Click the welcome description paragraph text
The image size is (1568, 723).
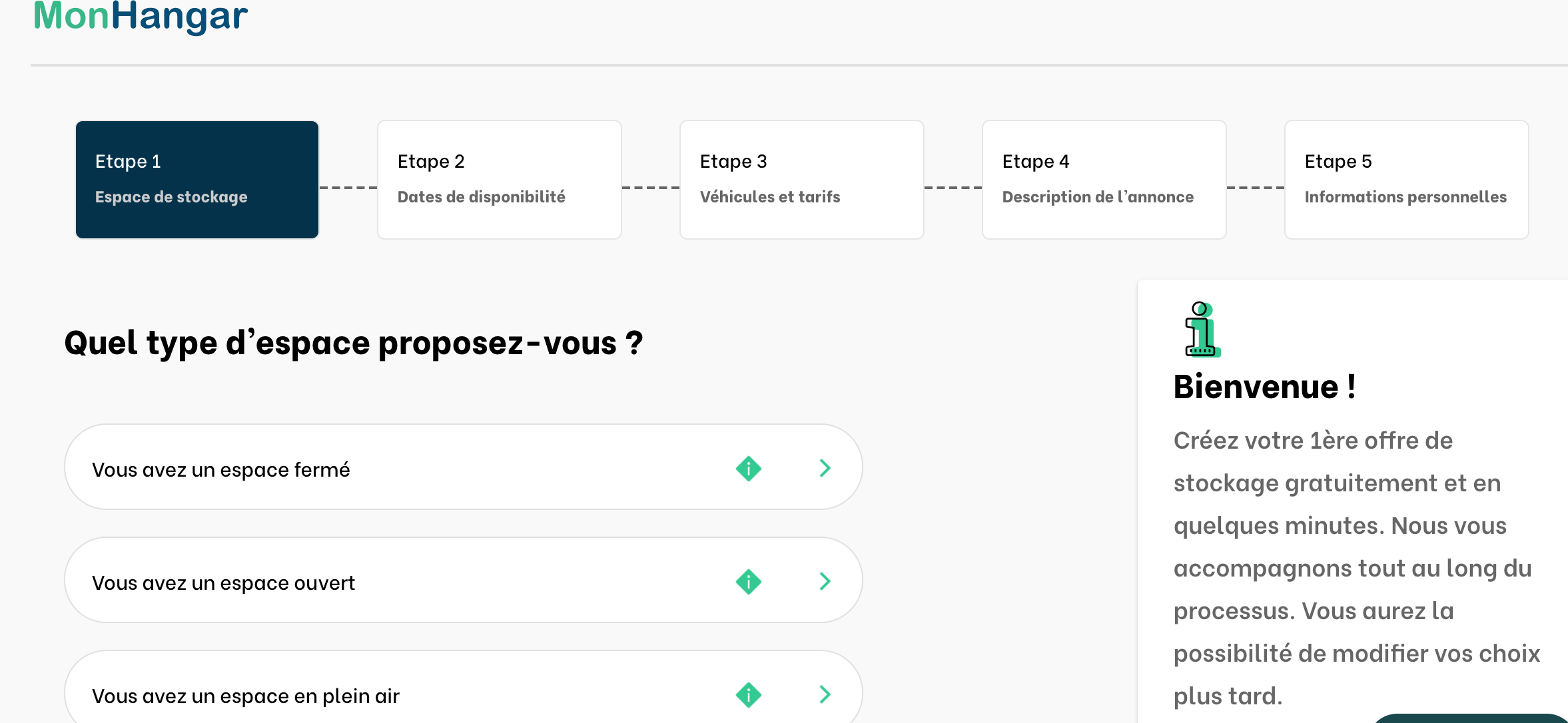[x=1352, y=568]
